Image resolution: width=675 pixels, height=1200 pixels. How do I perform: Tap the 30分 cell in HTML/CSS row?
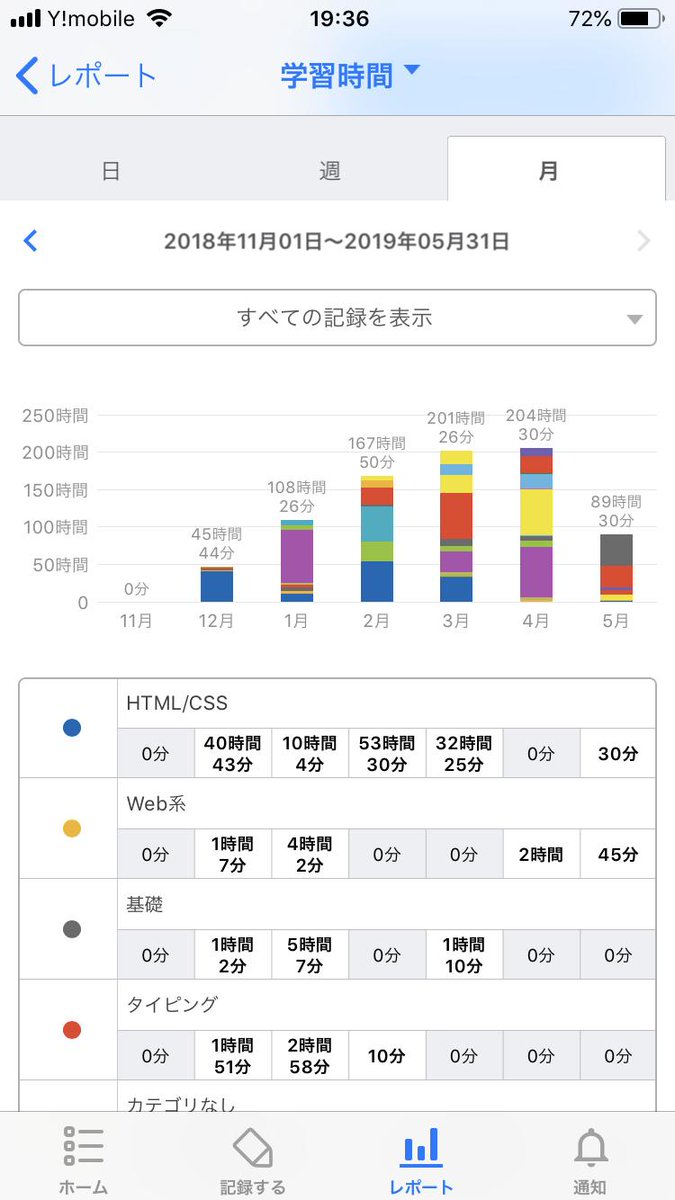(618, 753)
